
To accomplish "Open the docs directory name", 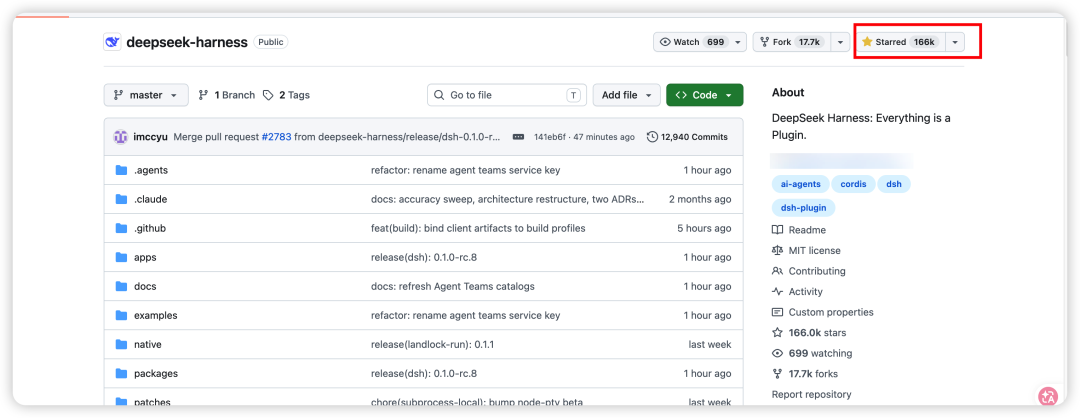I will pos(145,286).
